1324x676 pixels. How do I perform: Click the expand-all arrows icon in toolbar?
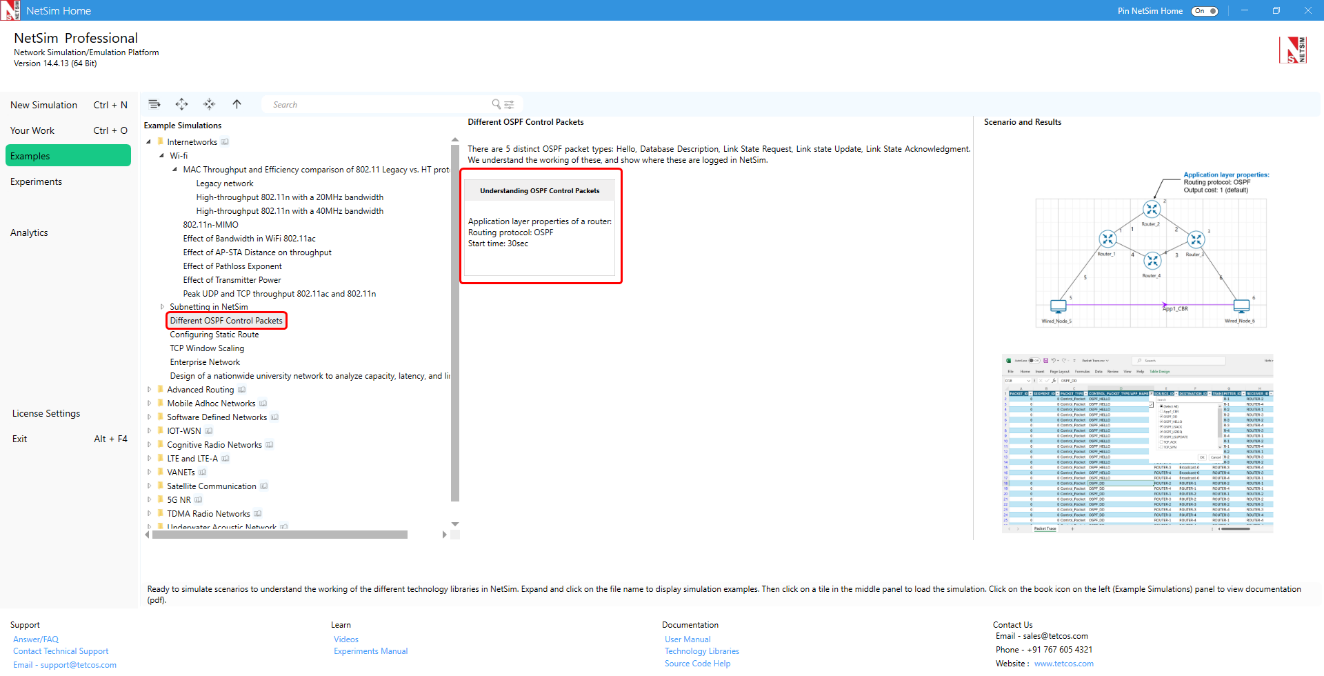click(182, 104)
